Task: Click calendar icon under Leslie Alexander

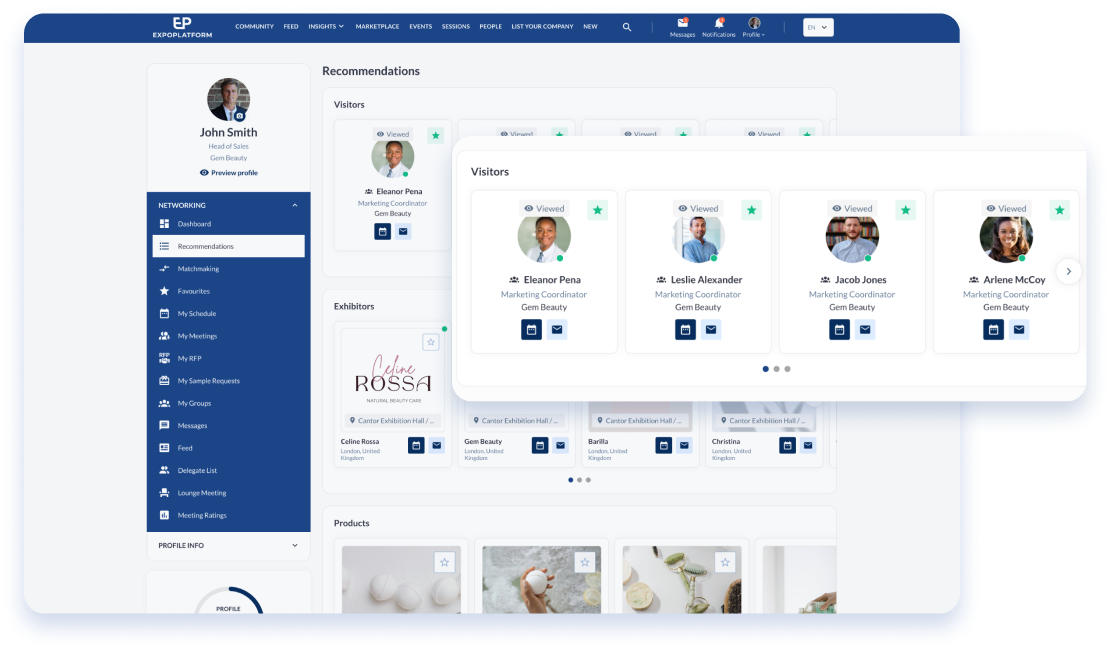Action: (685, 330)
